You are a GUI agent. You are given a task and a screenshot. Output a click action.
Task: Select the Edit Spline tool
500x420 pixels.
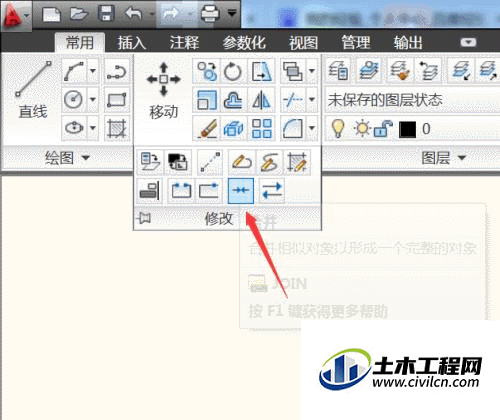tap(269, 162)
